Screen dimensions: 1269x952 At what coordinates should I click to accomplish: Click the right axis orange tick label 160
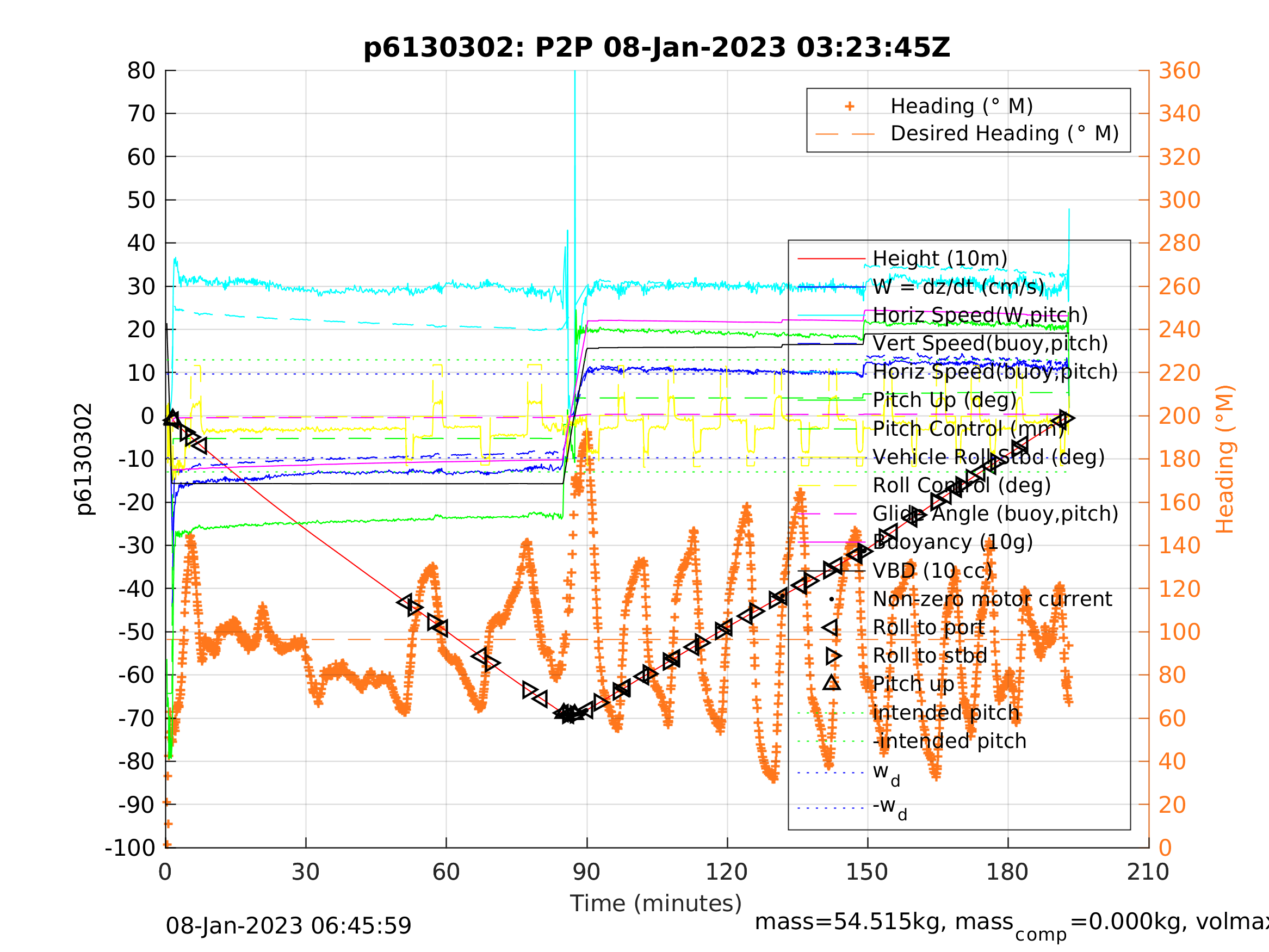coord(1179,502)
